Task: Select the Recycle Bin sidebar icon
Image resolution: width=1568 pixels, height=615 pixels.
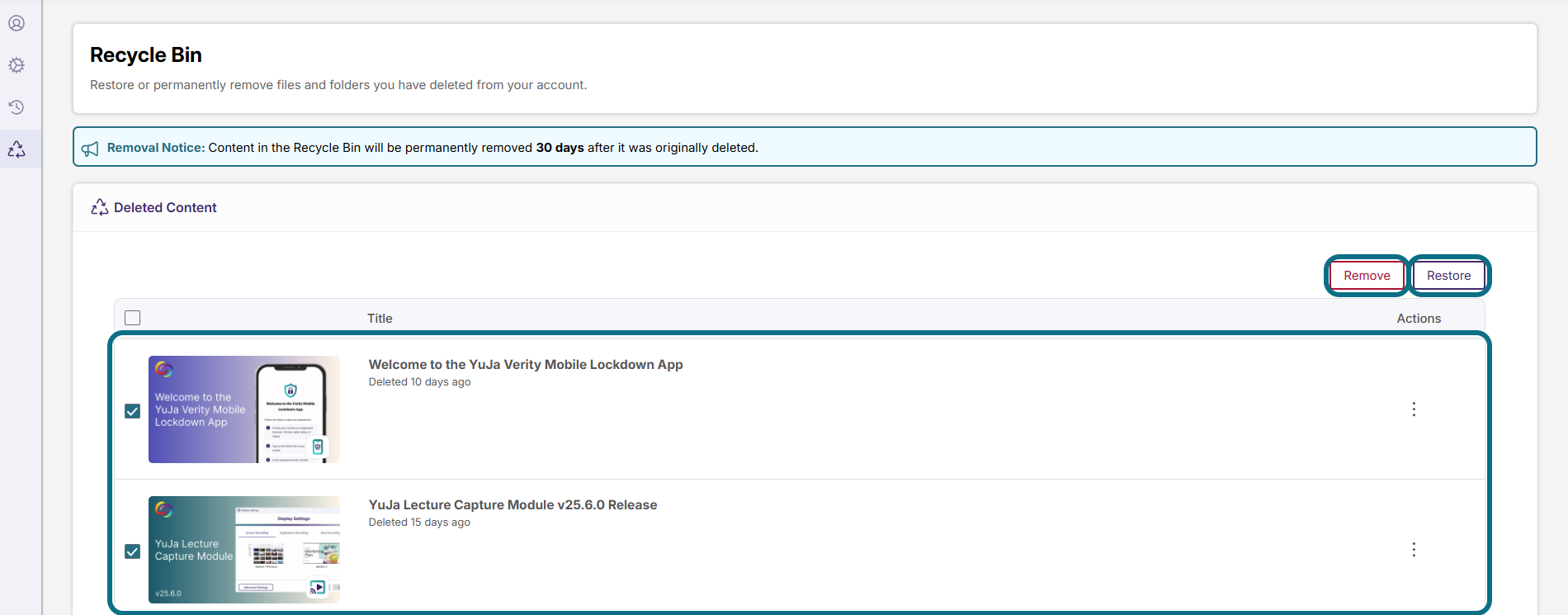Action: pos(17,149)
